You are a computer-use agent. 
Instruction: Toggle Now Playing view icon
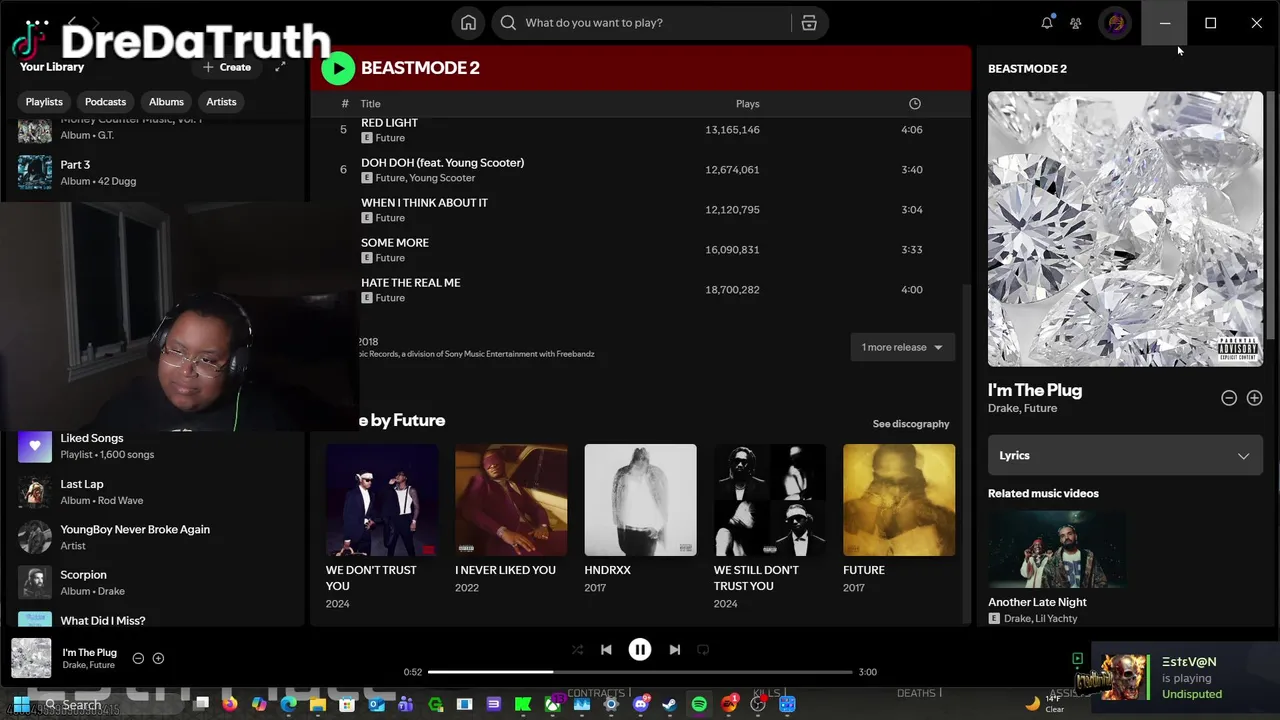(1077, 658)
